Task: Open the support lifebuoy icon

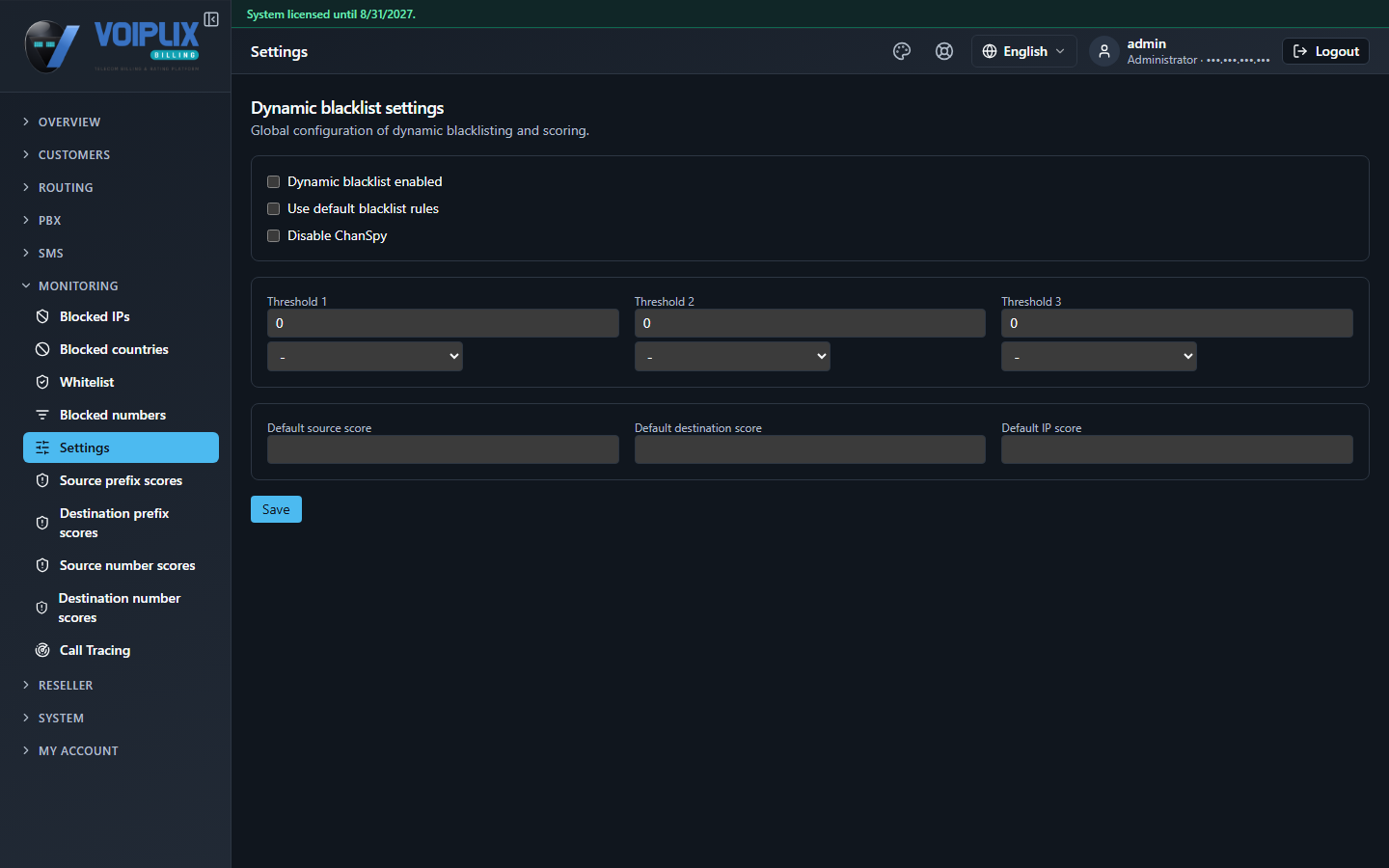Action: [944, 51]
